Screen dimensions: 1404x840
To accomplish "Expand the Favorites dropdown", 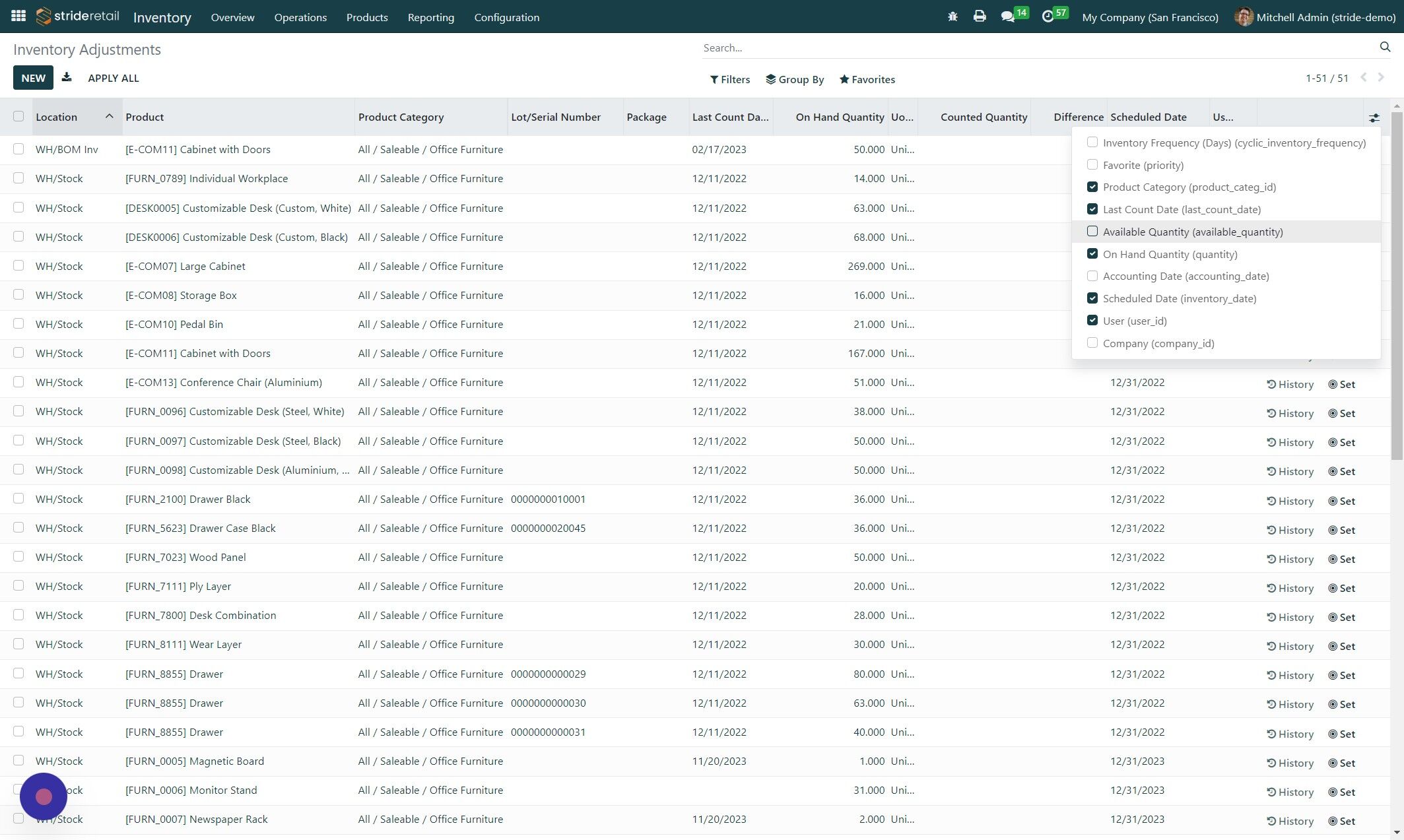I will (867, 79).
